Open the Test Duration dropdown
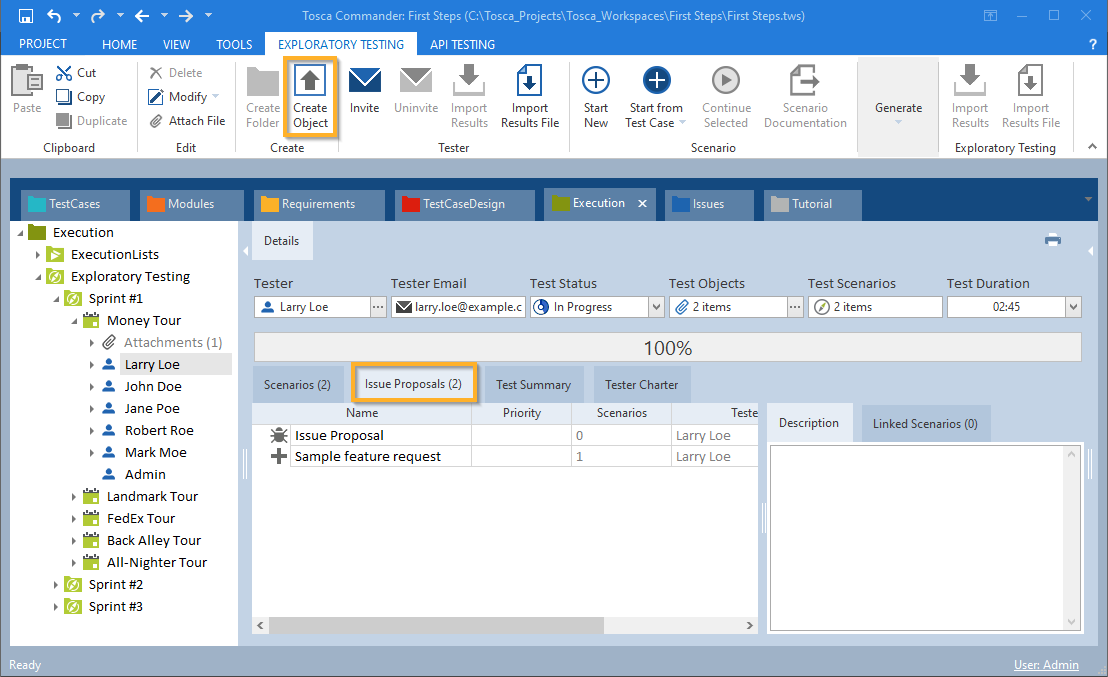This screenshot has height=677, width=1108. click(x=1073, y=307)
